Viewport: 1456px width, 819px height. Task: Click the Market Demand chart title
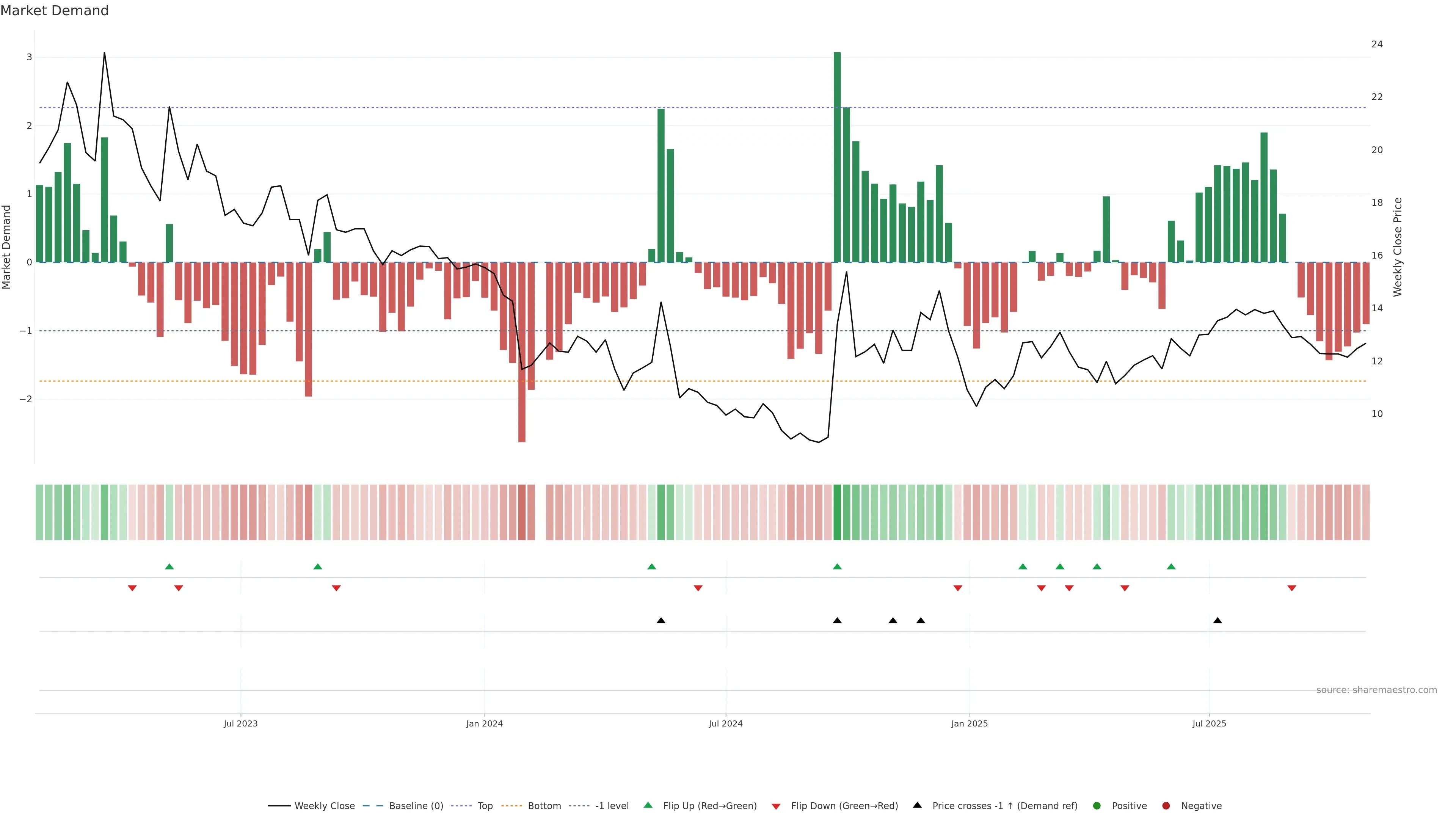tap(54, 11)
